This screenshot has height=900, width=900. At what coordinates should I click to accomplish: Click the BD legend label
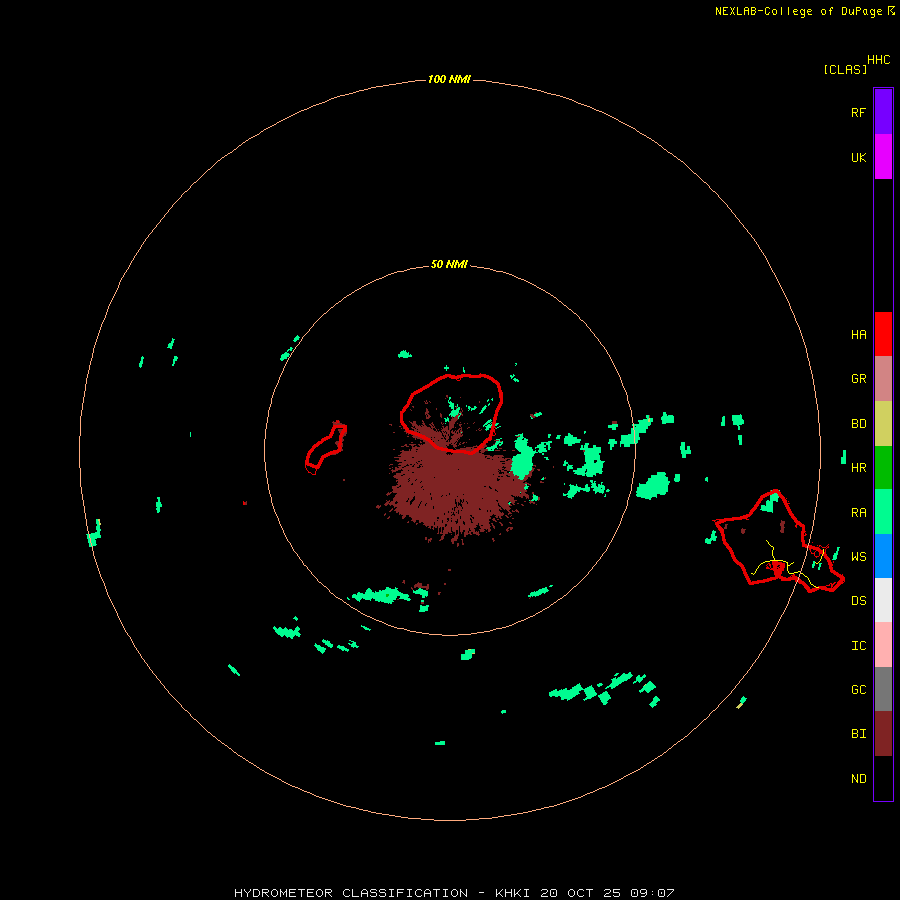click(x=858, y=424)
